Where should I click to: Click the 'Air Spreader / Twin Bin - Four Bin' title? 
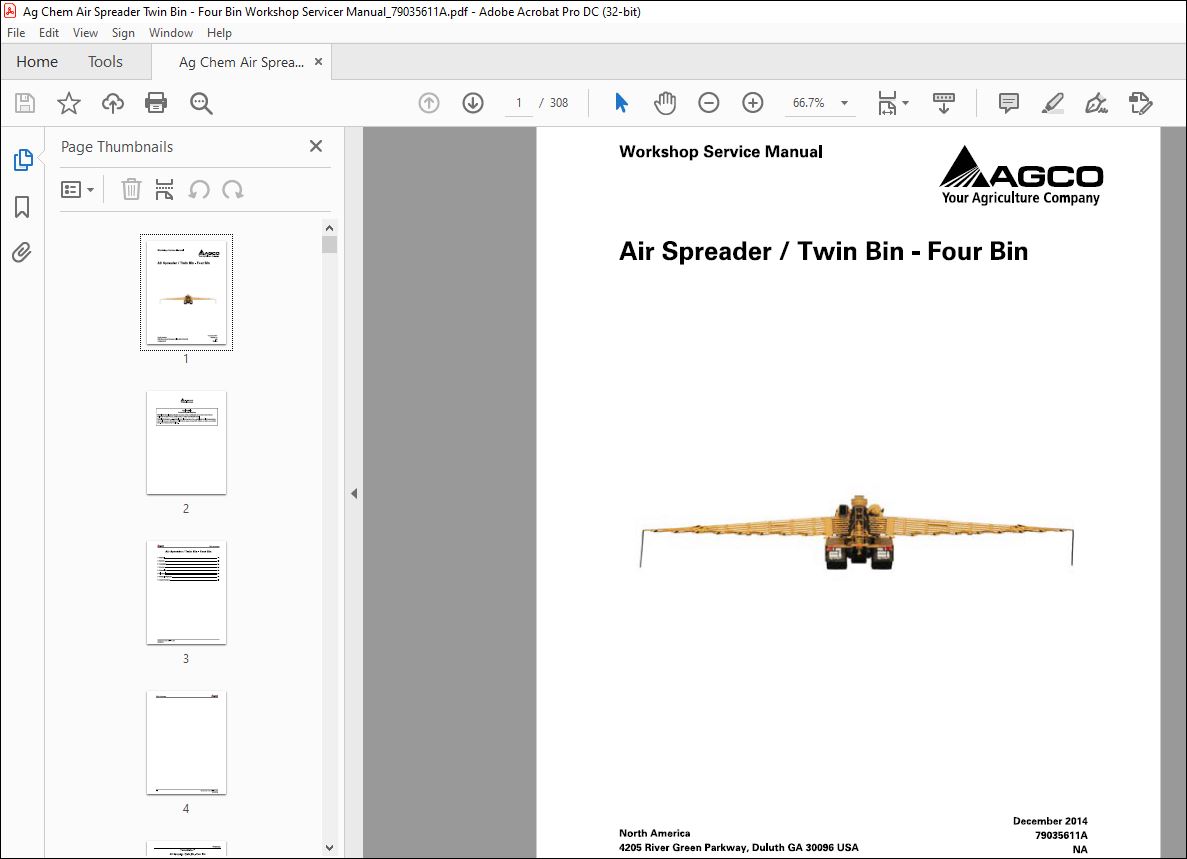point(824,251)
